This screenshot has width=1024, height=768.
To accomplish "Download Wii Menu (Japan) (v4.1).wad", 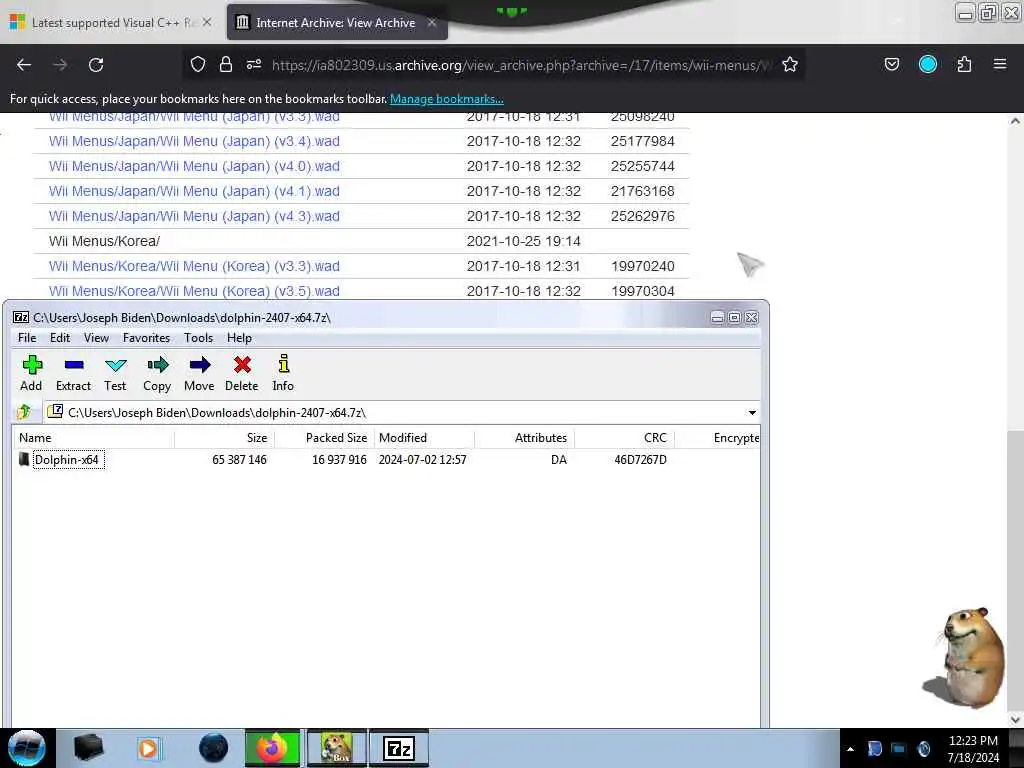I will point(194,191).
